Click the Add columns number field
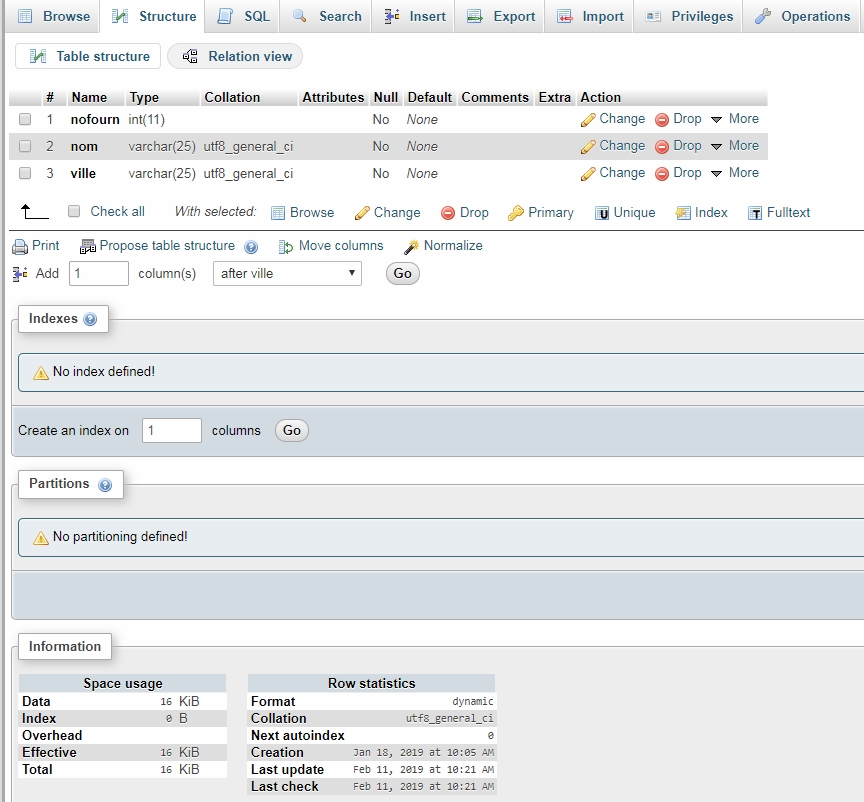This screenshot has height=802, width=864. (x=99, y=273)
